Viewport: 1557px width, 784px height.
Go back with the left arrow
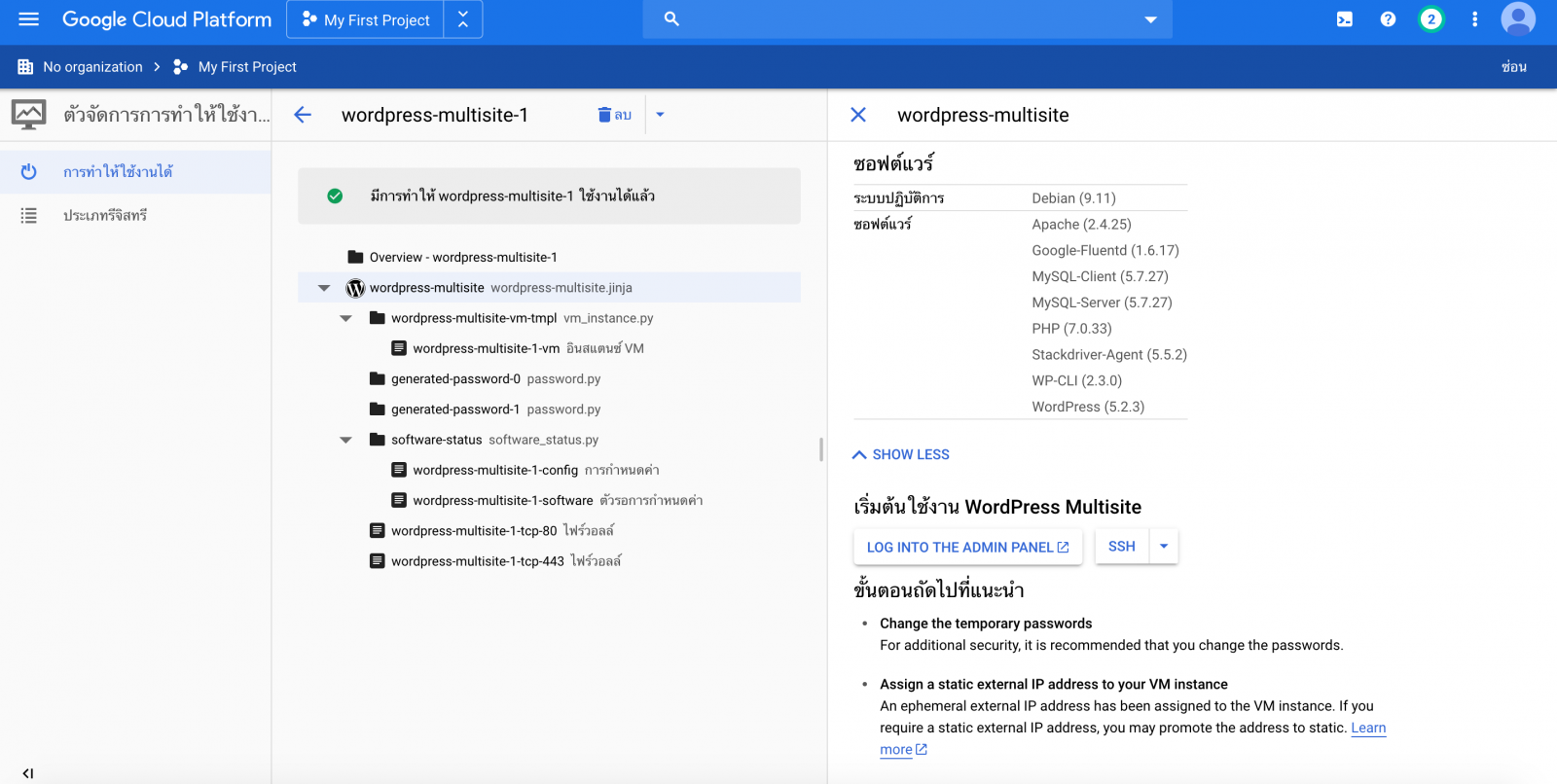(303, 115)
